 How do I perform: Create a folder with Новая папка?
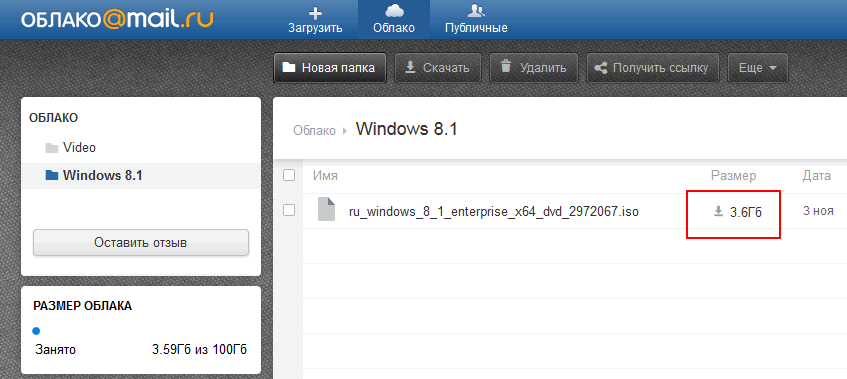[x=330, y=68]
